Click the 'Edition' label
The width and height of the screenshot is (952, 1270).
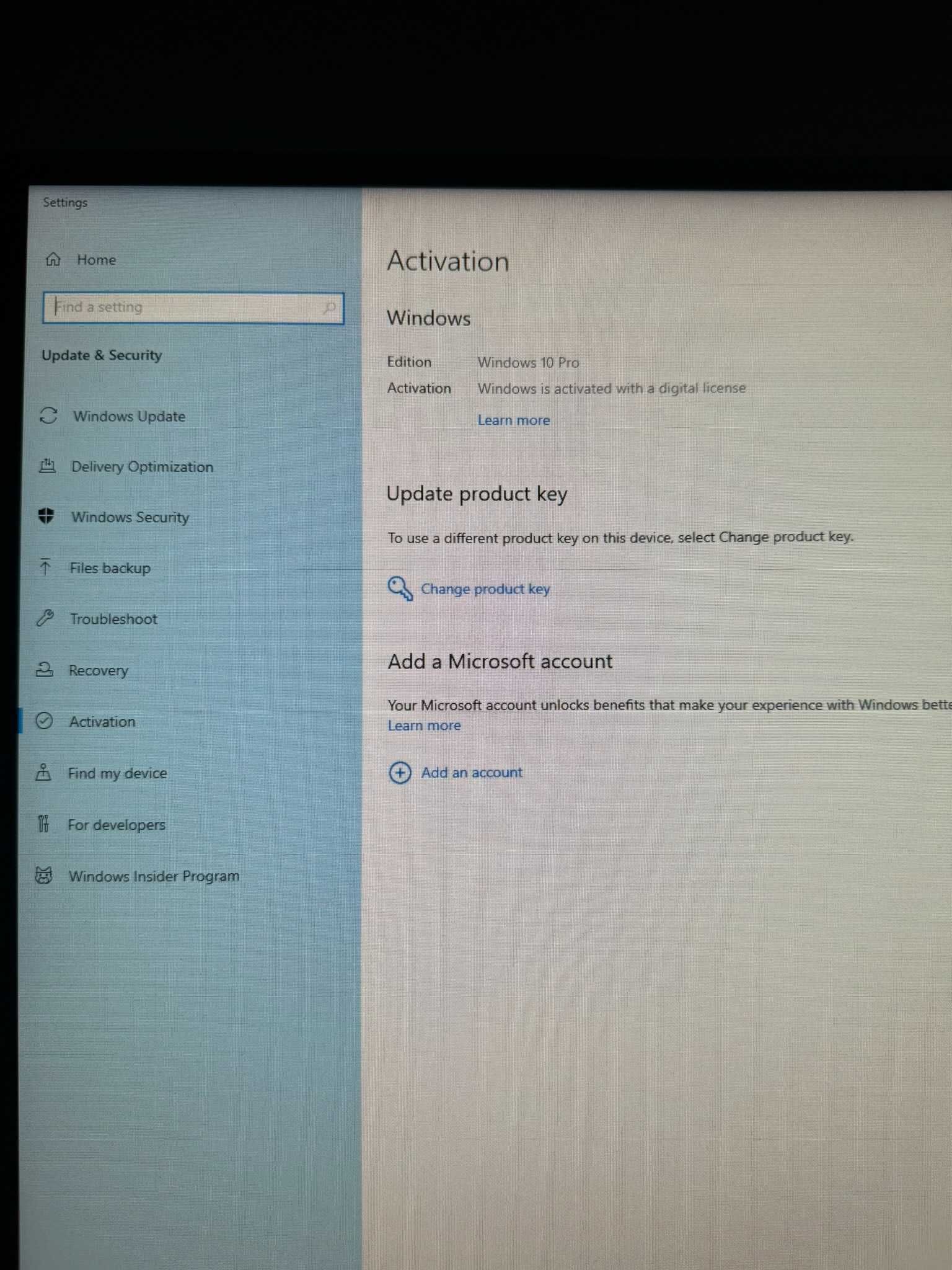tap(409, 362)
